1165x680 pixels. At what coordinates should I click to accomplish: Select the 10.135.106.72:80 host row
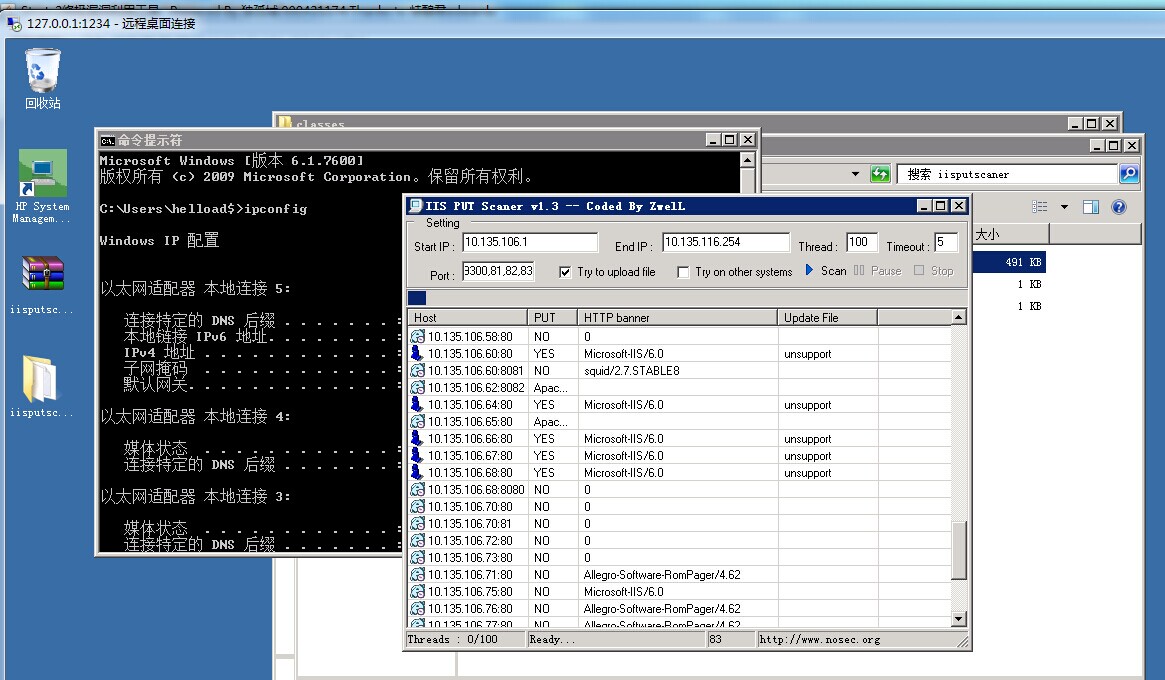coord(680,541)
